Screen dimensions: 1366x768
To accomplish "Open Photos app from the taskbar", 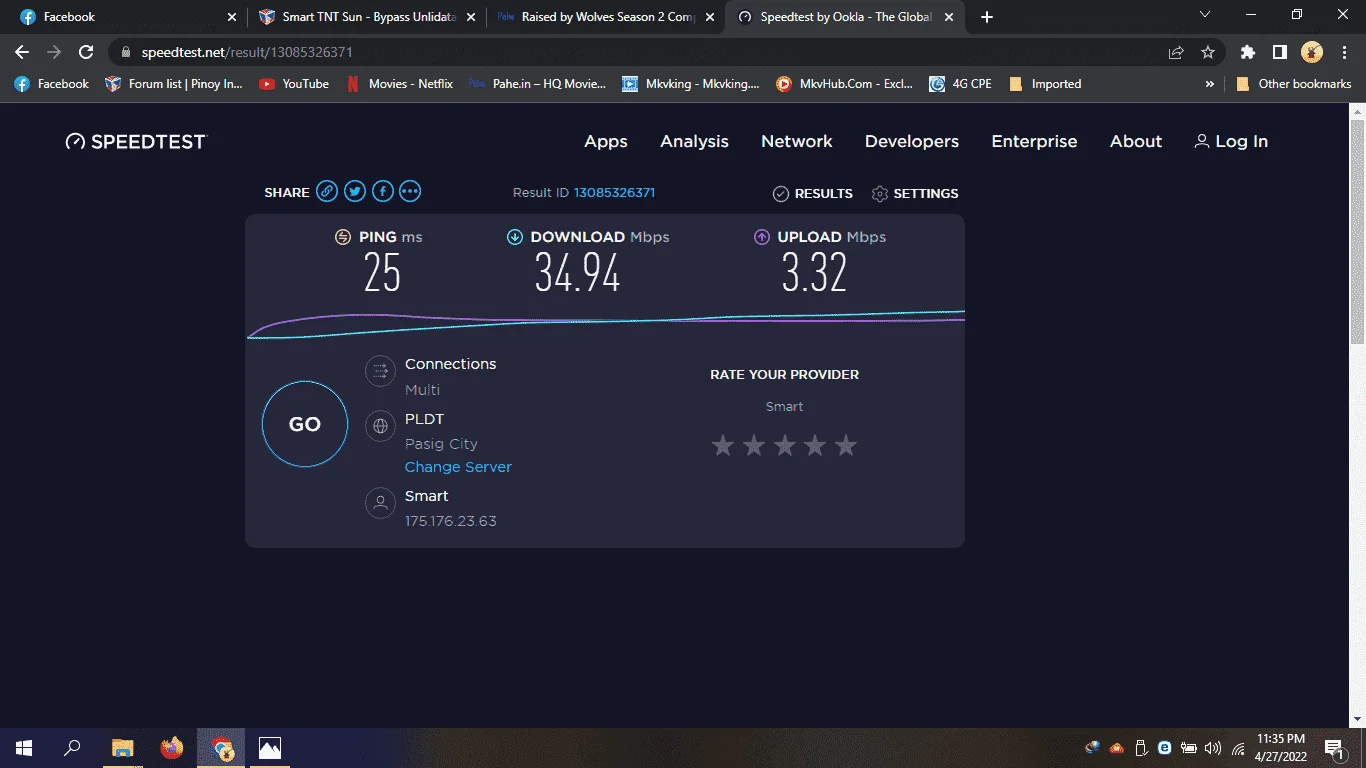I will click(x=270, y=748).
